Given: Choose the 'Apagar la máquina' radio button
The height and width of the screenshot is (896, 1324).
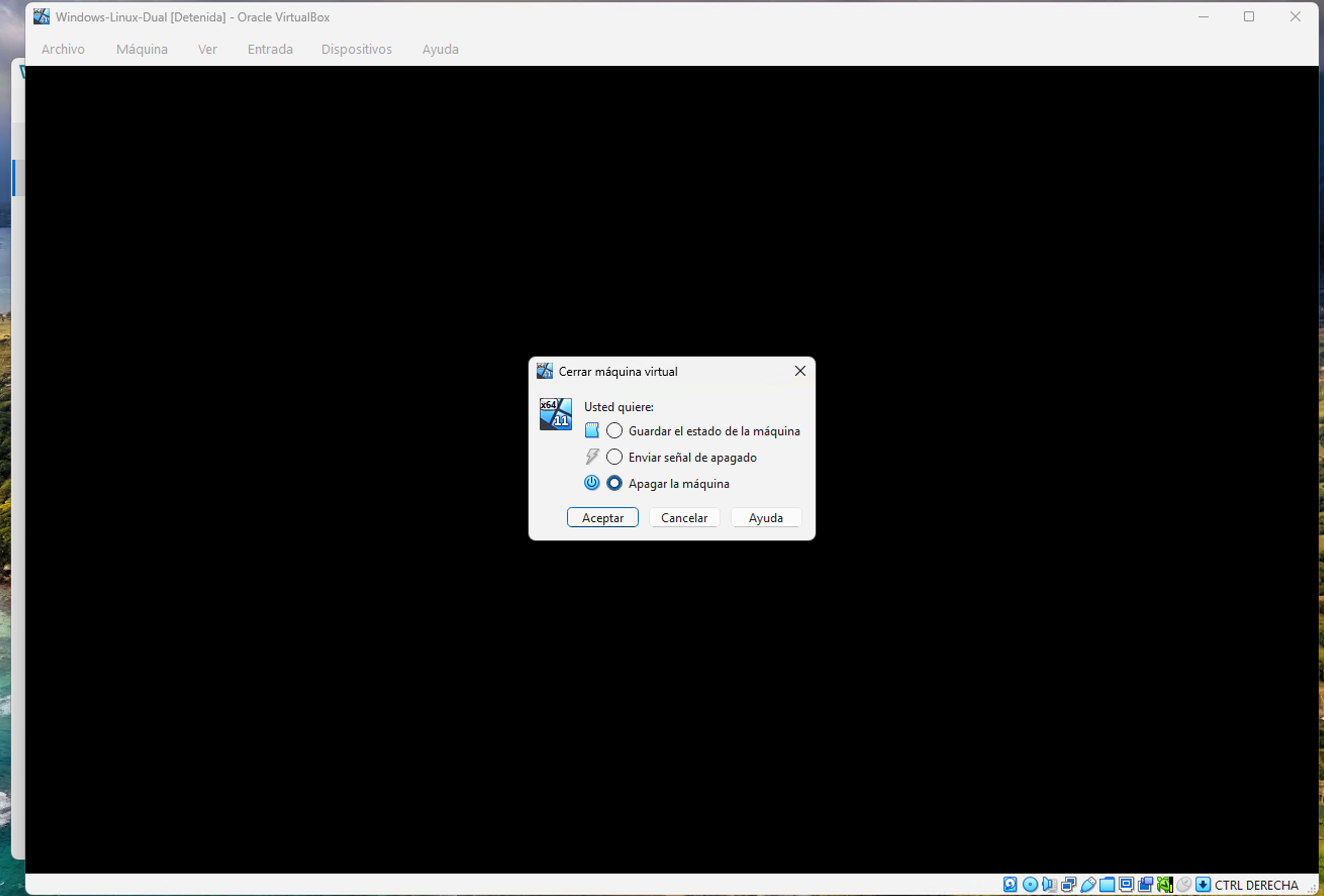Looking at the screenshot, I should (614, 483).
